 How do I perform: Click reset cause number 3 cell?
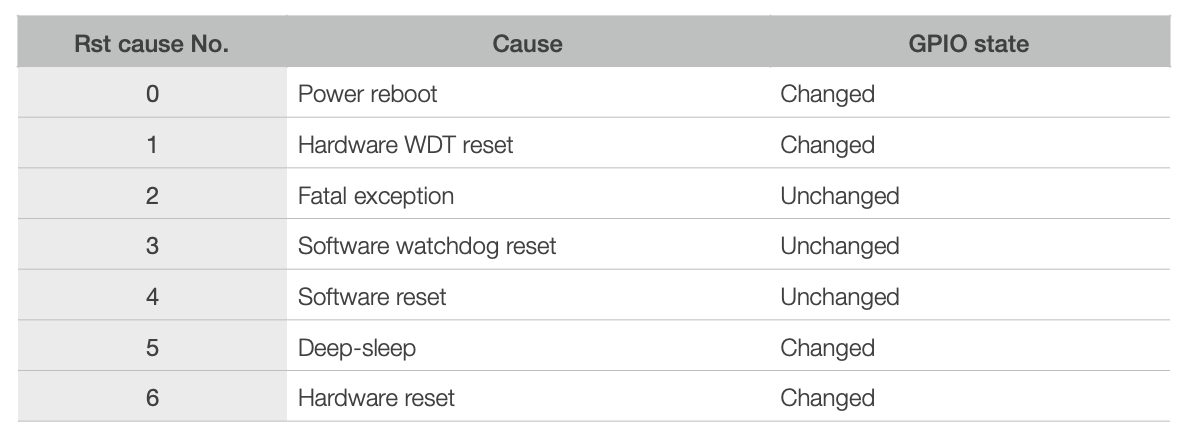point(152,246)
